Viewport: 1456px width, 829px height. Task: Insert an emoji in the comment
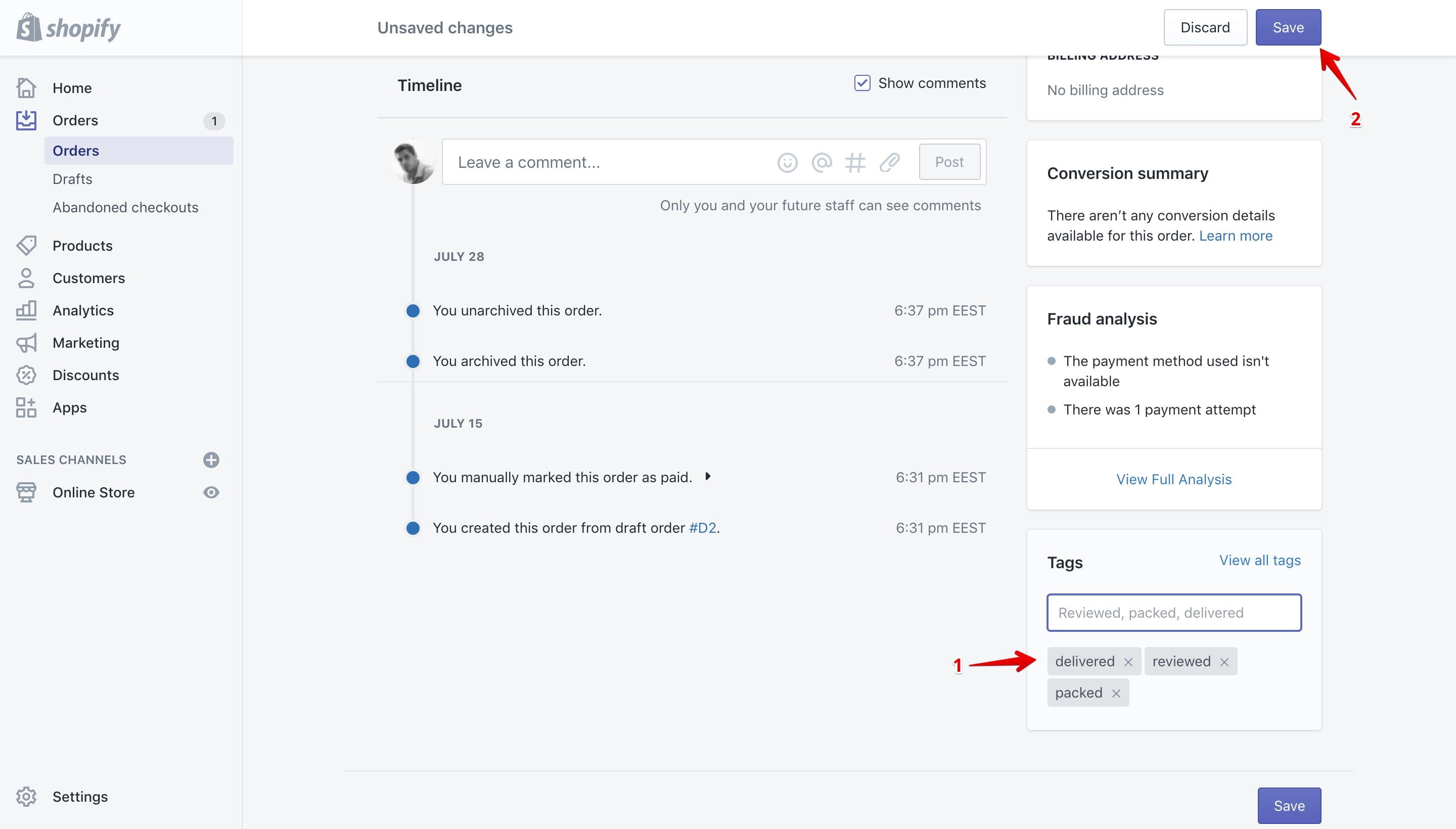click(x=788, y=162)
